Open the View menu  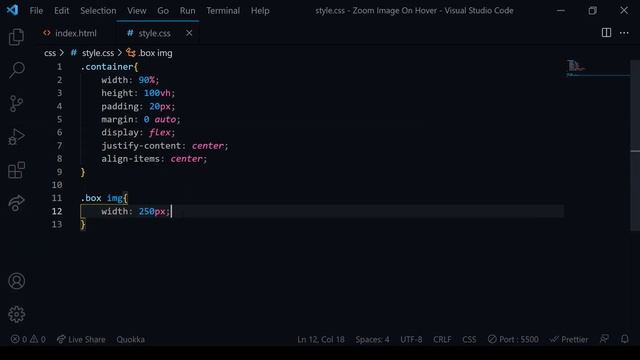(x=137, y=11)
